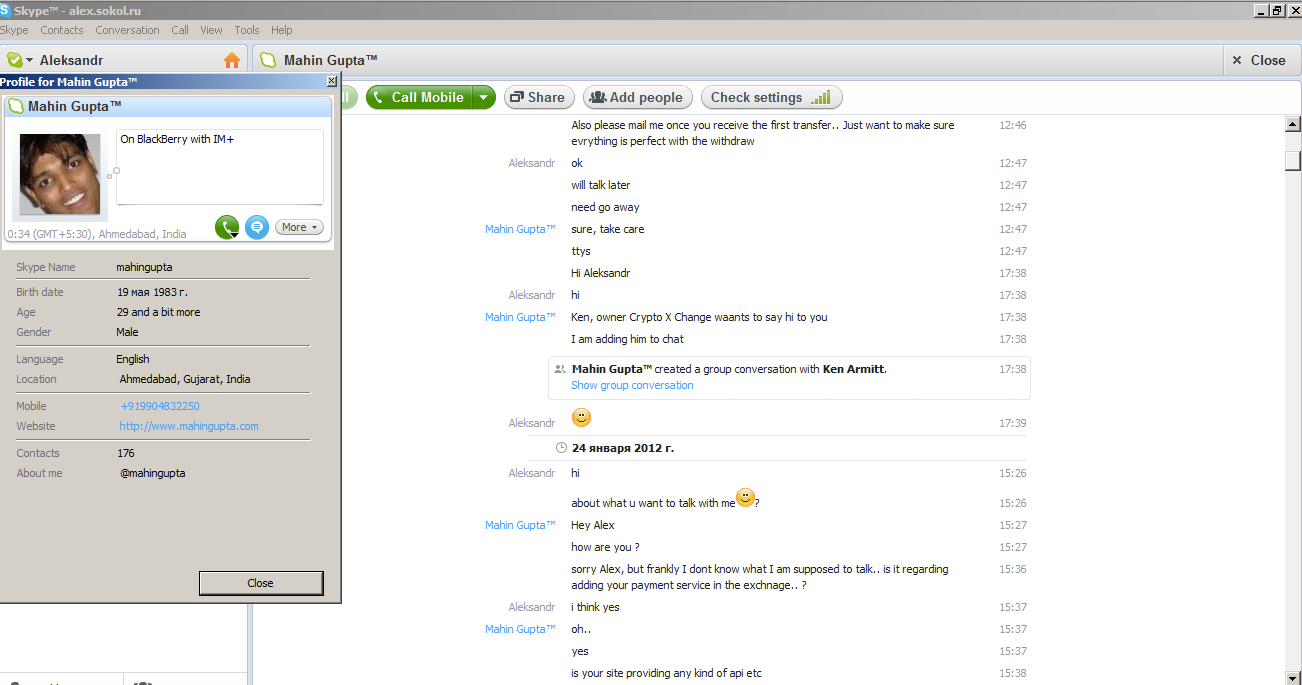The height and width of the screenshot is (685, 1302).
Task: Click the local time '0:34 (GMT+5:30), Ahmedabad, India'
Action: [x=96, y=234]
